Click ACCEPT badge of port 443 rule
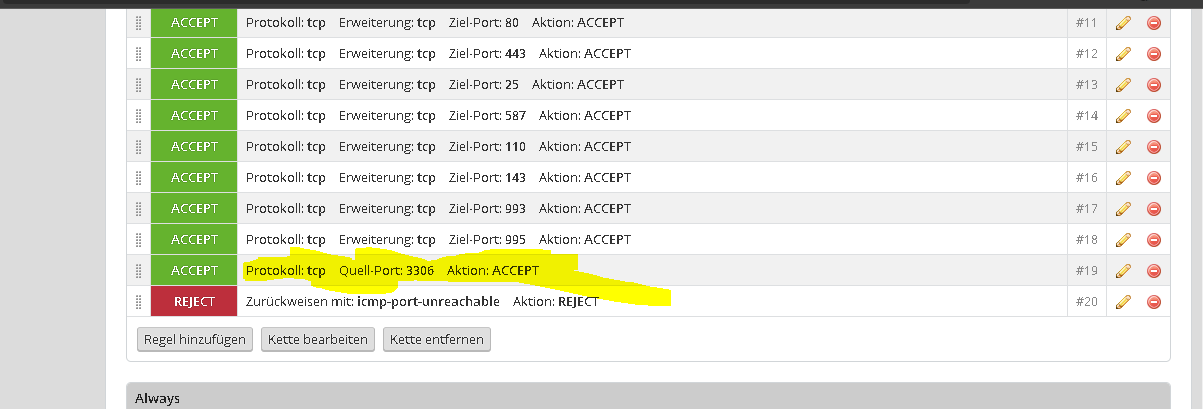This screenshot has width=1203, height=409. 194,53
